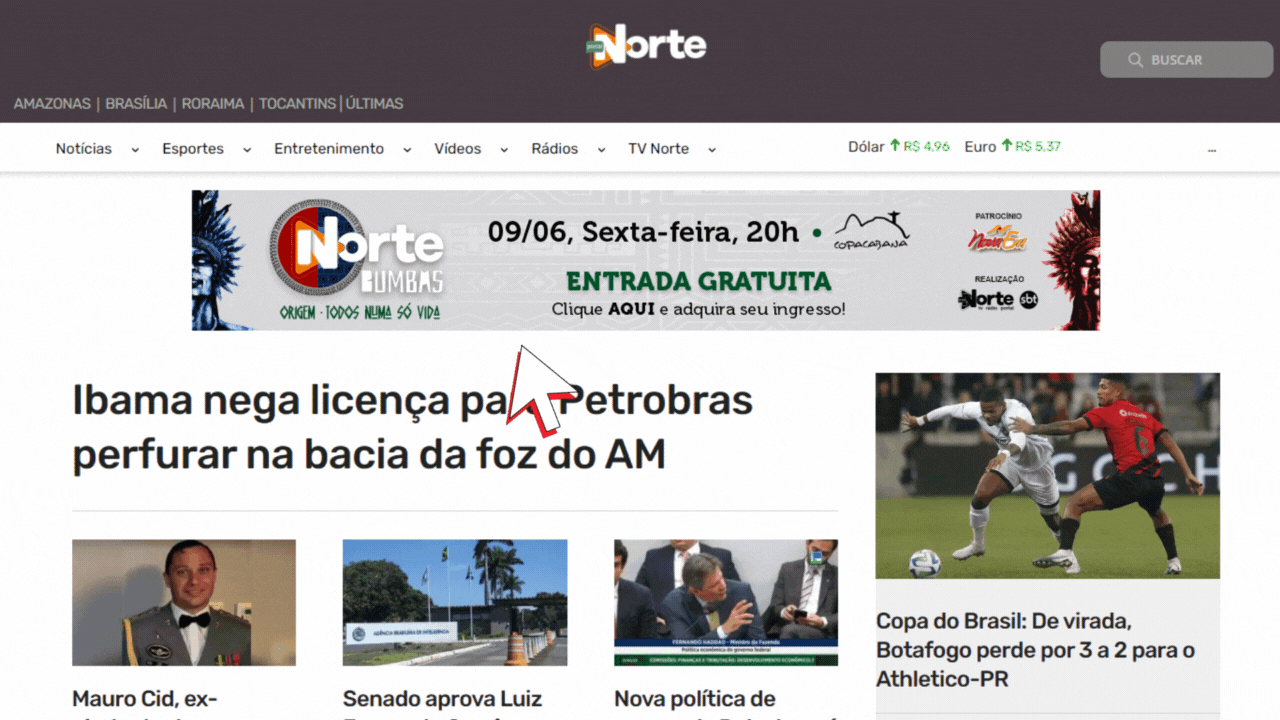Open the Mauro Cid article headline
Image resolution: width=1280 pixels, height=720 pixels.
[x=145, y=703]
